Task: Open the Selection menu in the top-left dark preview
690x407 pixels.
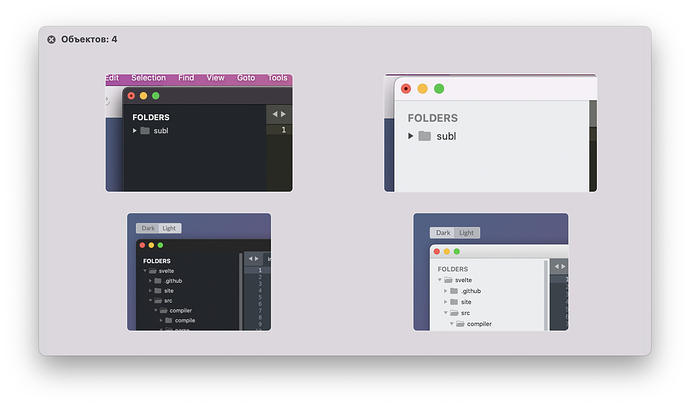Action: pyautogui.click(x=149, y=78)
